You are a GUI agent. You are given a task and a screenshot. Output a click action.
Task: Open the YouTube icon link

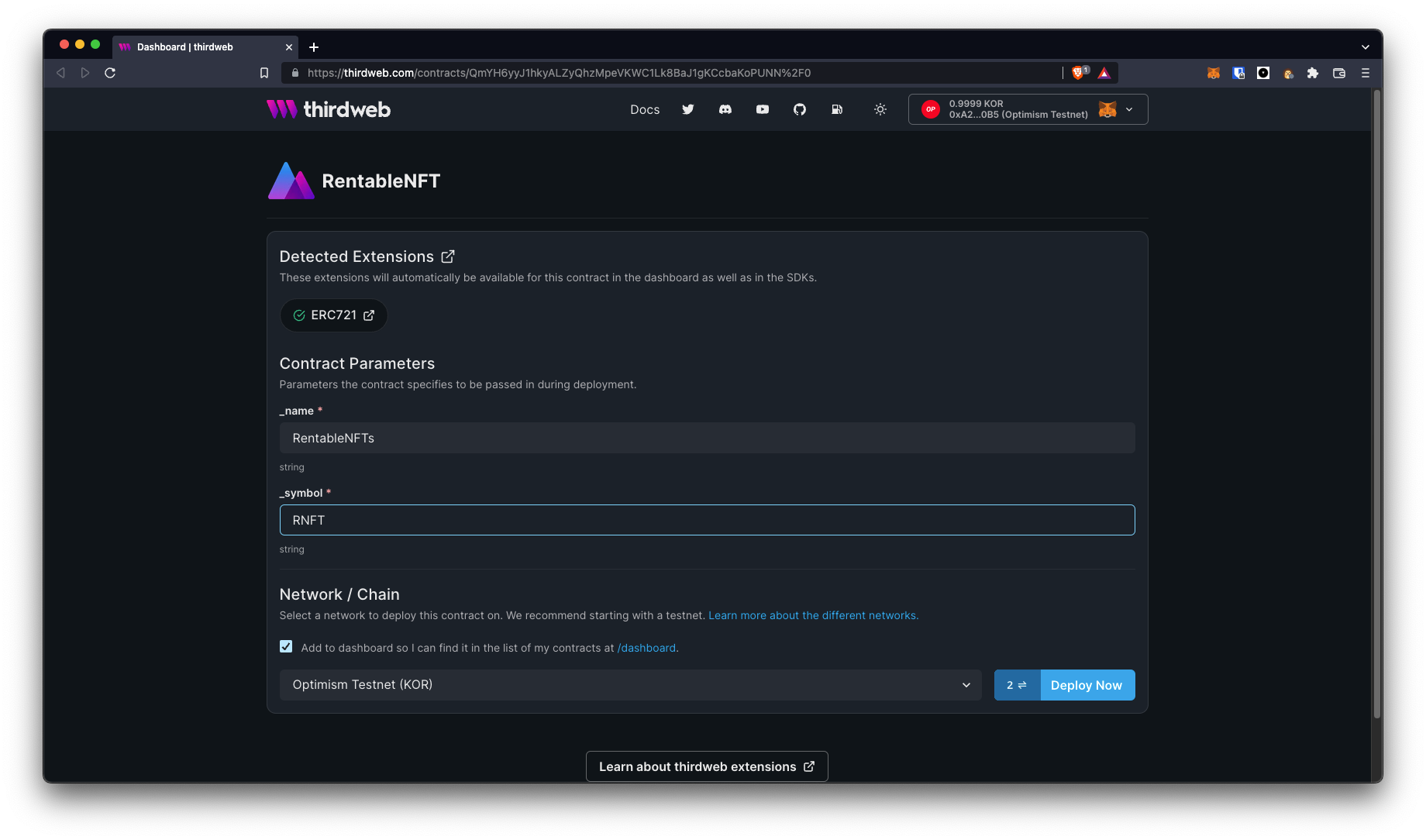coord(762,109)
